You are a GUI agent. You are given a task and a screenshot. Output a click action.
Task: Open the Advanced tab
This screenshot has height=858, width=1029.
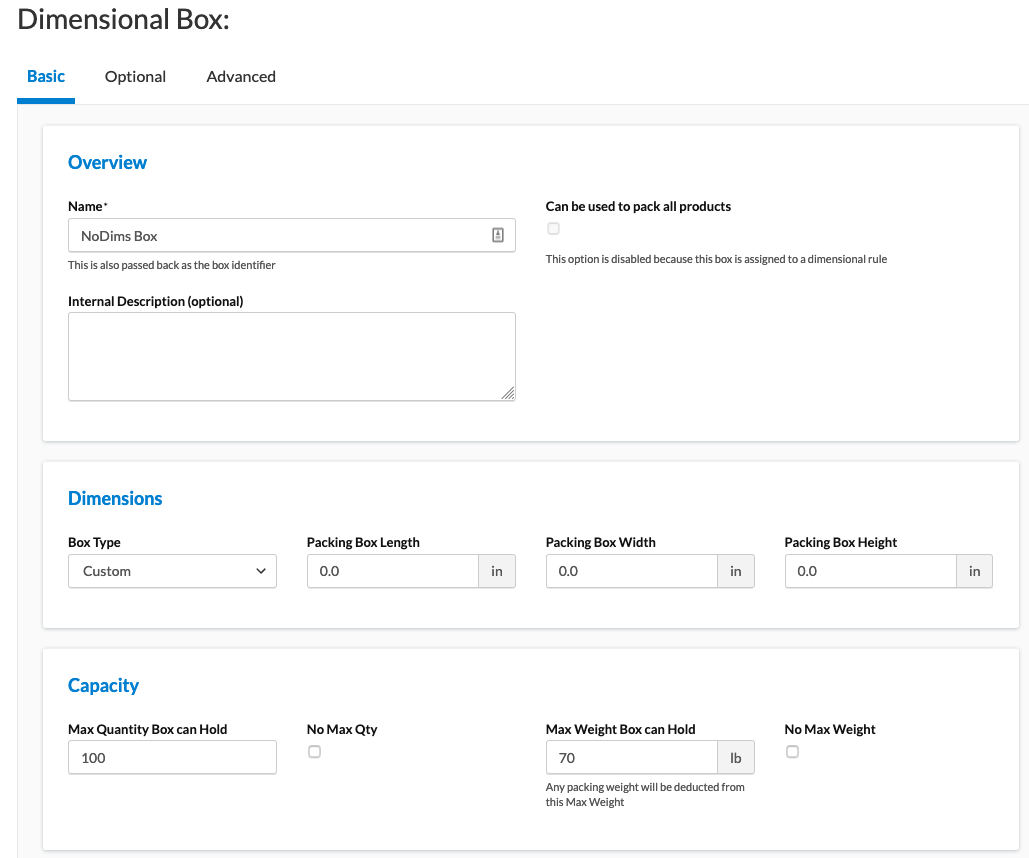point(241,77)
